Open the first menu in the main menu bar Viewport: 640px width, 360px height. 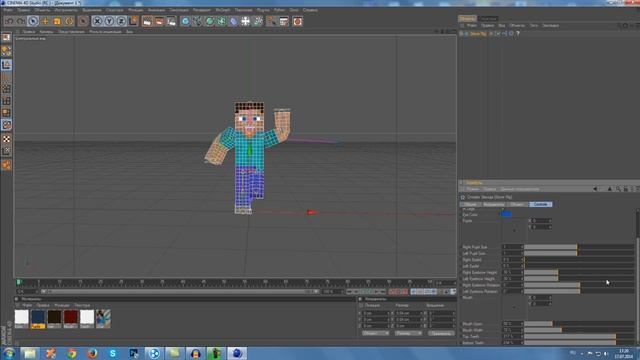tap(8, 10)
